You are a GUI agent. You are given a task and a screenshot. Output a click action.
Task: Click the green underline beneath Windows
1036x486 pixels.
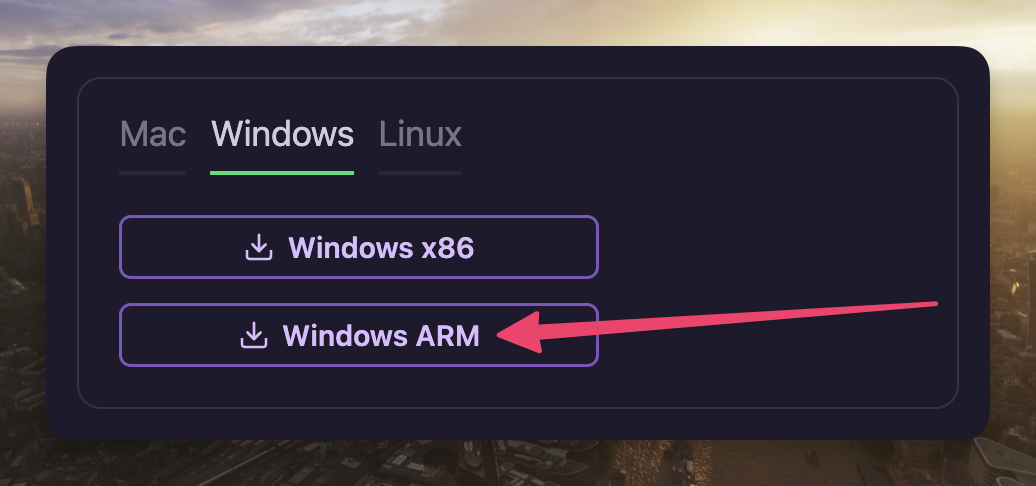282,173
